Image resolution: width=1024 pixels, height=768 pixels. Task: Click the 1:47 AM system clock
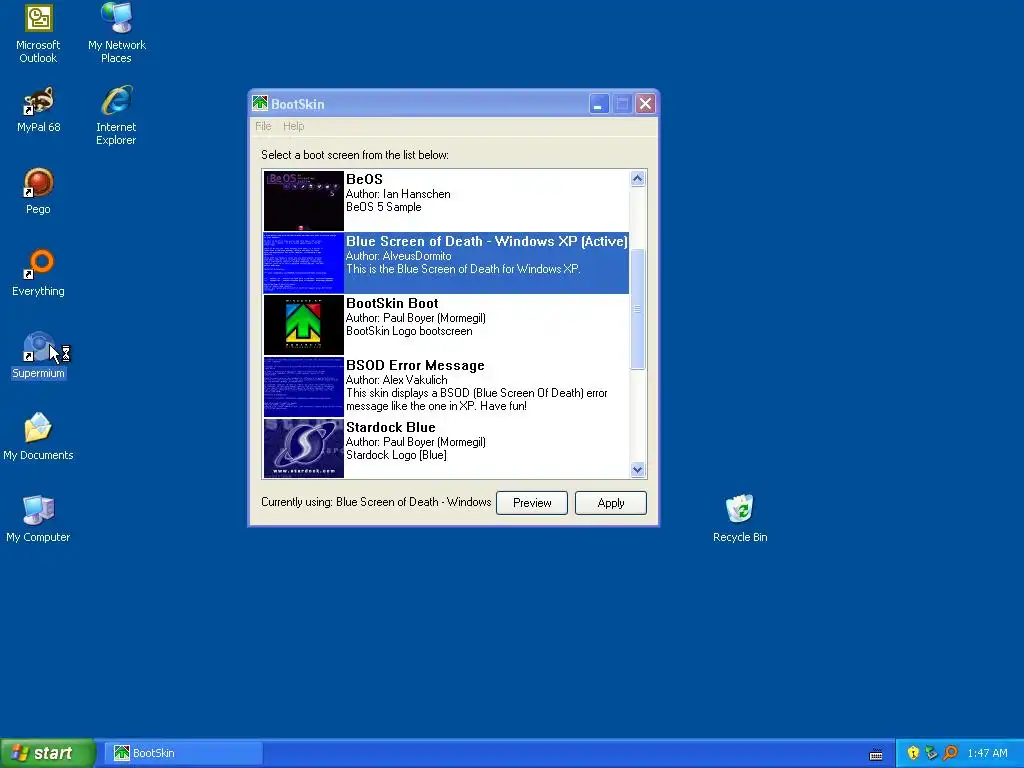(987, 753)
